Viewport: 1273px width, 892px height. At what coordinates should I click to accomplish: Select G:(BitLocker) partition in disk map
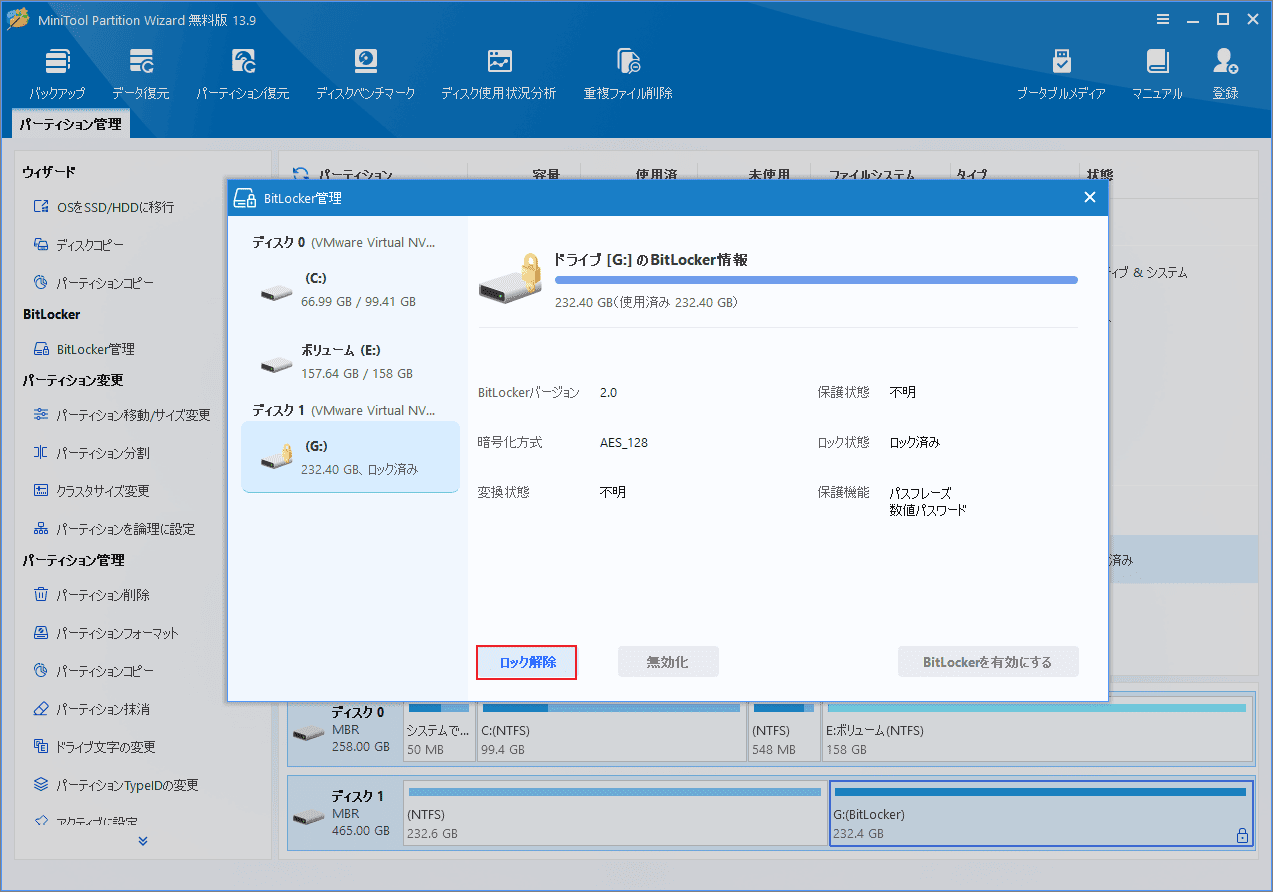point(1041,812)
